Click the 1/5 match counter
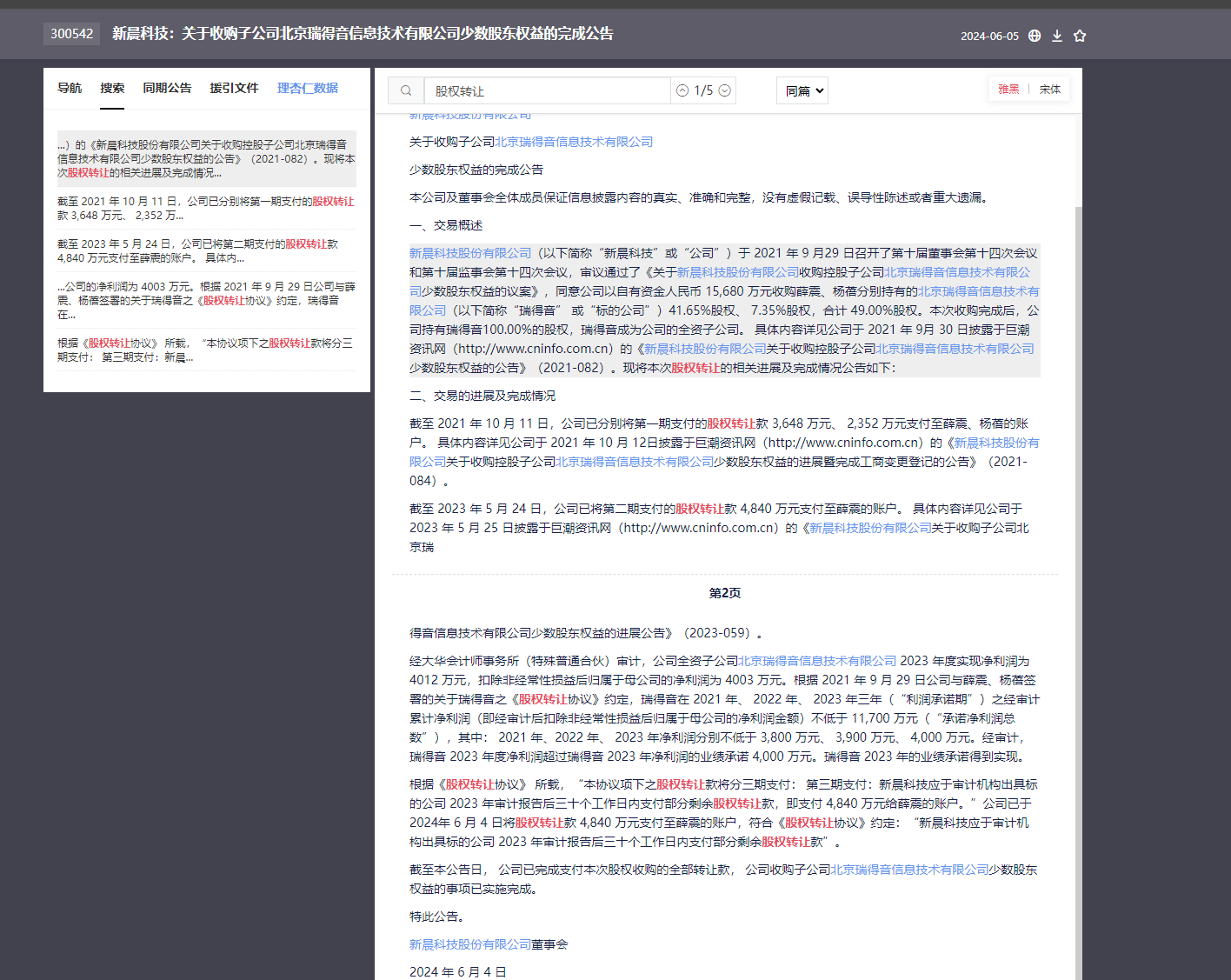The width and height of the screenshot is (1231, 980). pos(703,90)
